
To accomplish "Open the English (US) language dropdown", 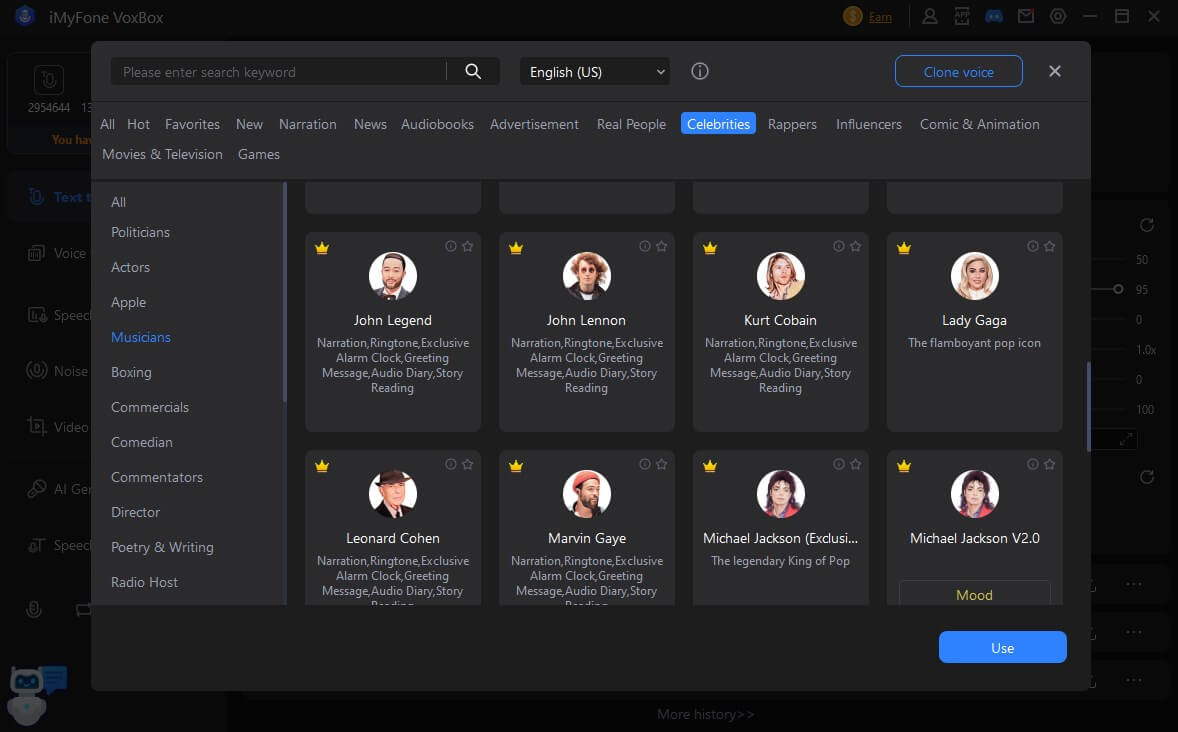I will (x=594, y=71).
